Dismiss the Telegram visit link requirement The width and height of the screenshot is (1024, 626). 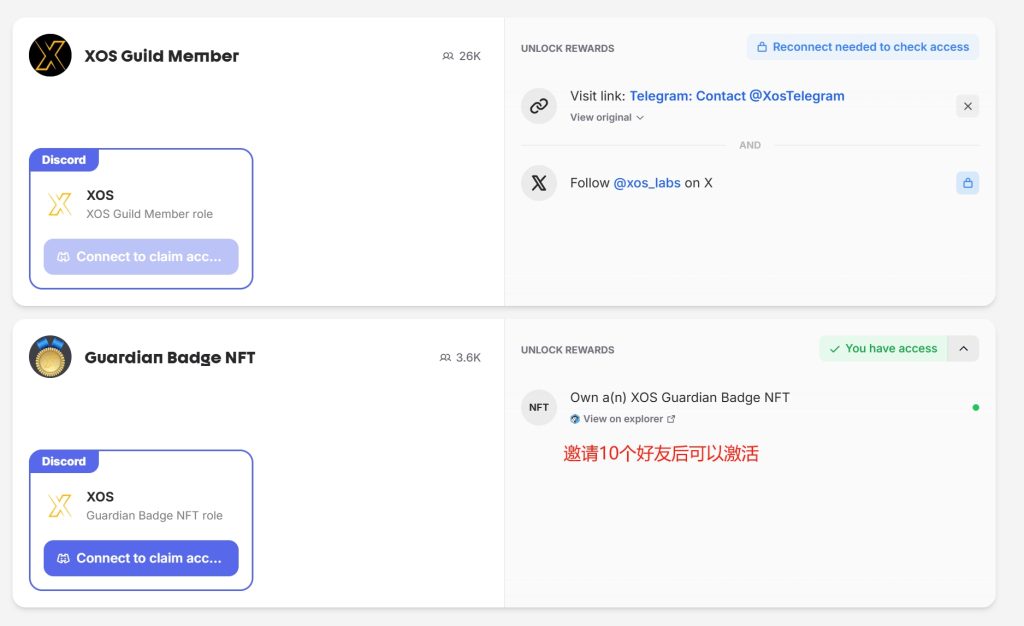click(968, 106)
